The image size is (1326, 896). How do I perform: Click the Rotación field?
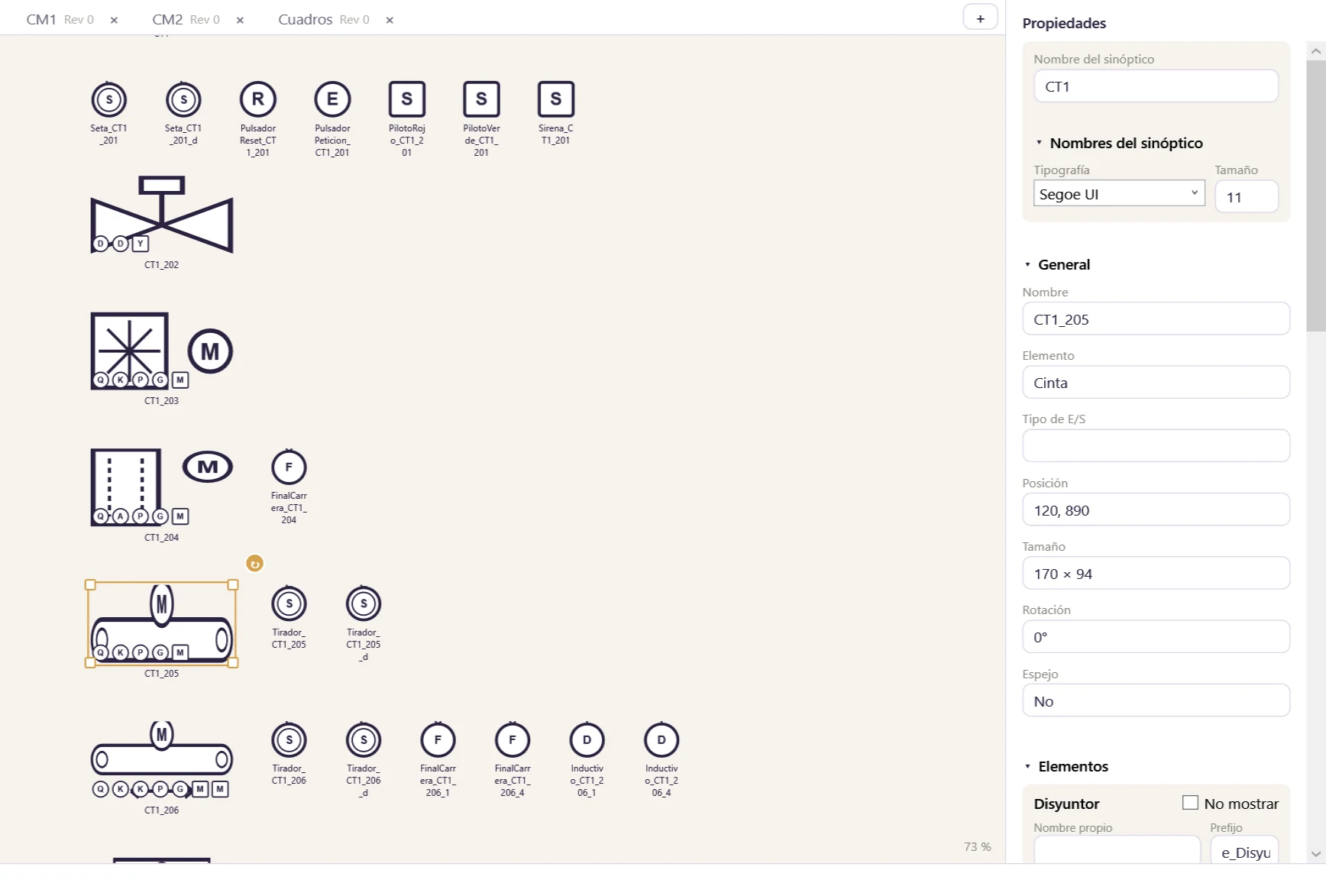pyautogui.click(x=1156, y=636)
